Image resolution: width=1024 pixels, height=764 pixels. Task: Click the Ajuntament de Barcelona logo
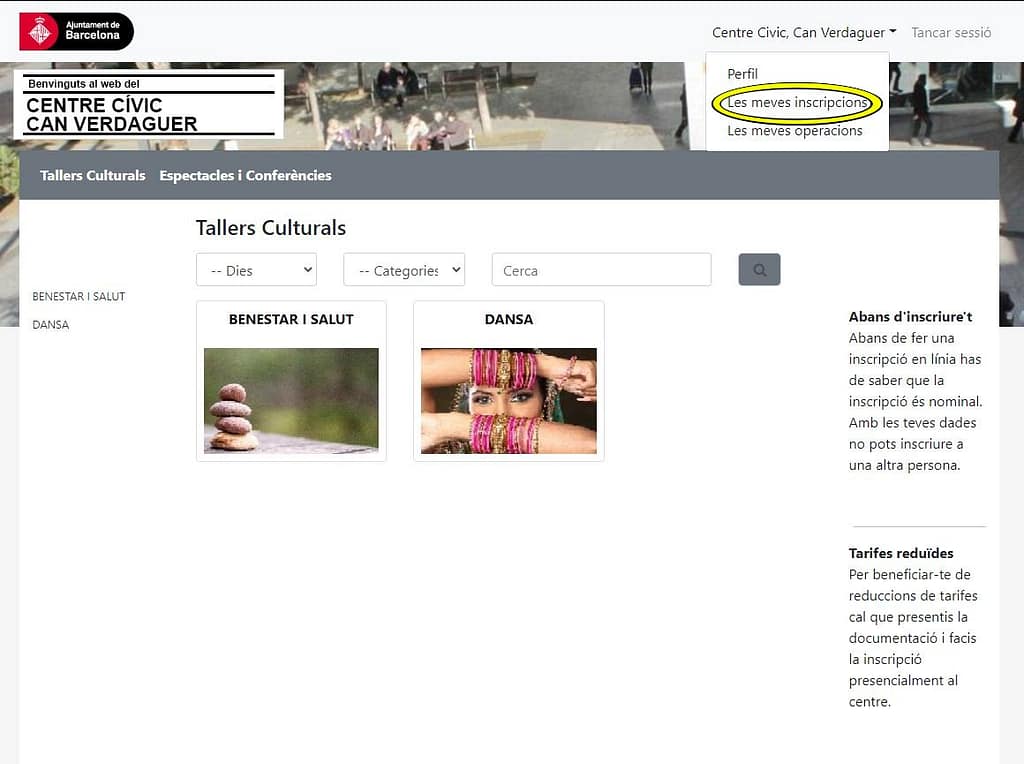76,32
